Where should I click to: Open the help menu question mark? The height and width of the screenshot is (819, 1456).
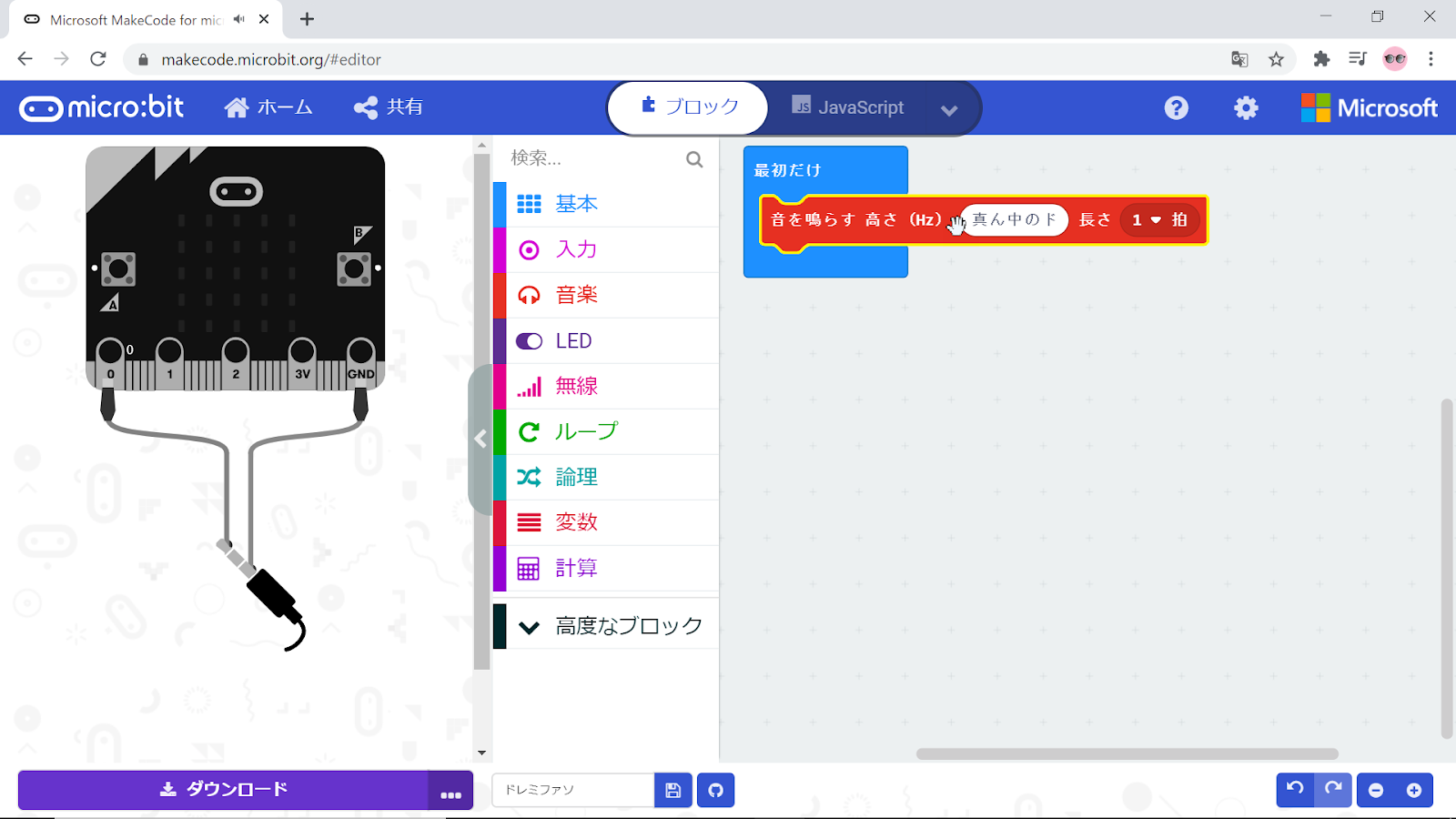(x=1176, y=108)
